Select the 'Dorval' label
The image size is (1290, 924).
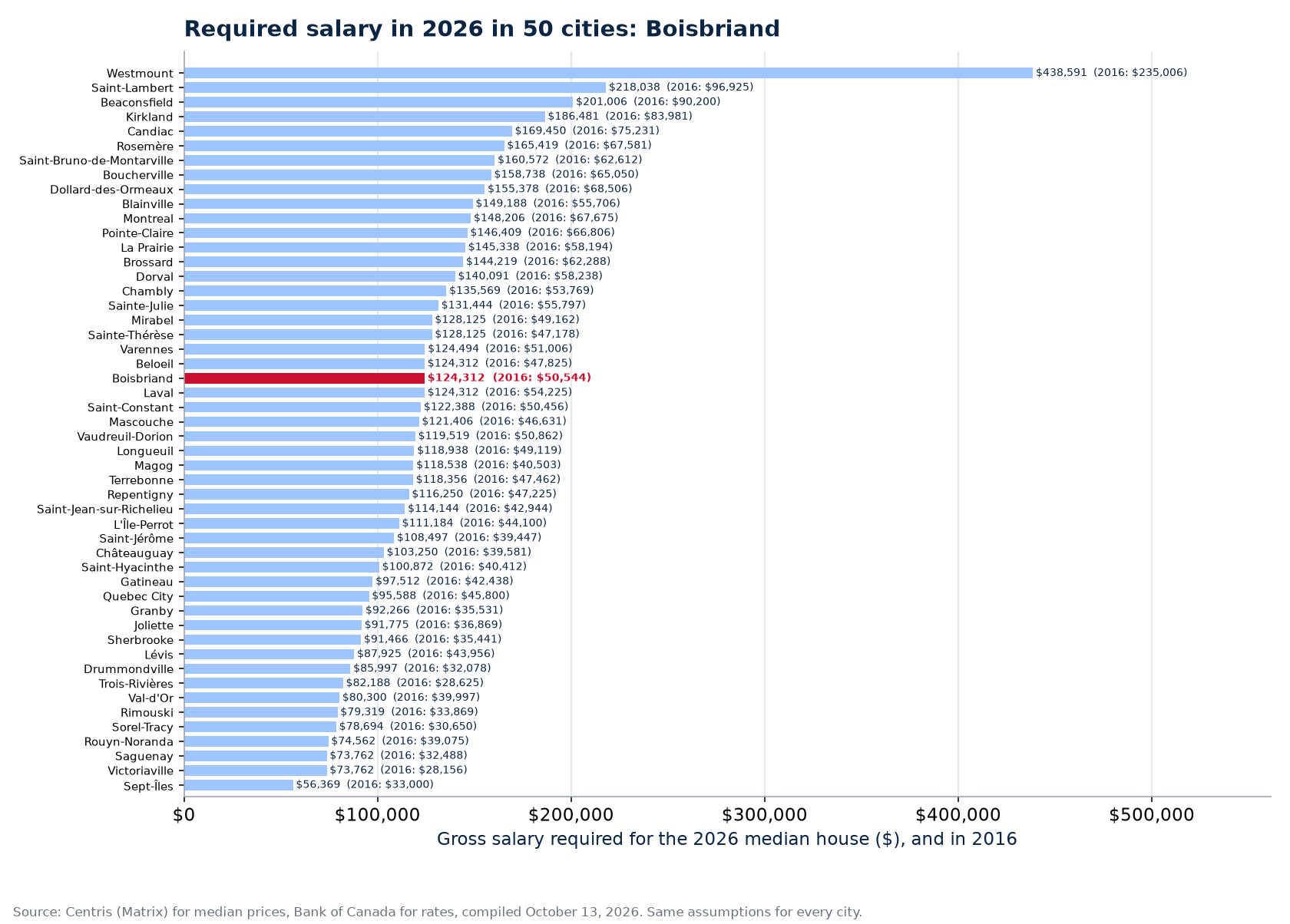pyautogui.click(x=155, y=277)
